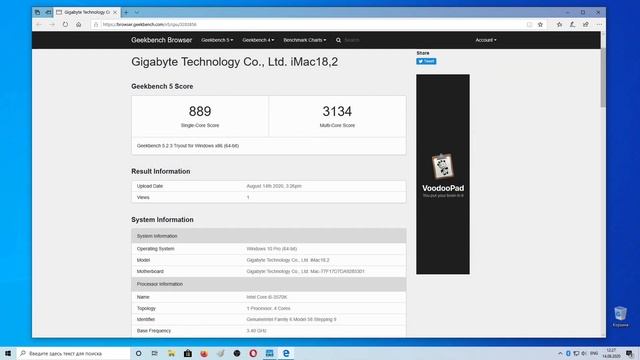This screenshot has height=360, width=640.
Task: Expand the Geekbench 5 dropdown menu
Action: pos(217,40)
